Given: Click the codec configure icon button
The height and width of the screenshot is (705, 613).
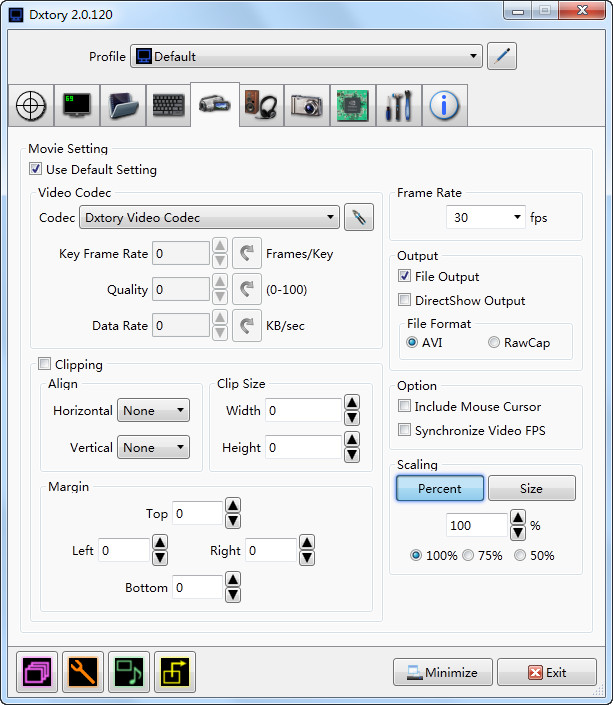Looking at the screenshot, I should pyautogui.click(x=358, y=217).
